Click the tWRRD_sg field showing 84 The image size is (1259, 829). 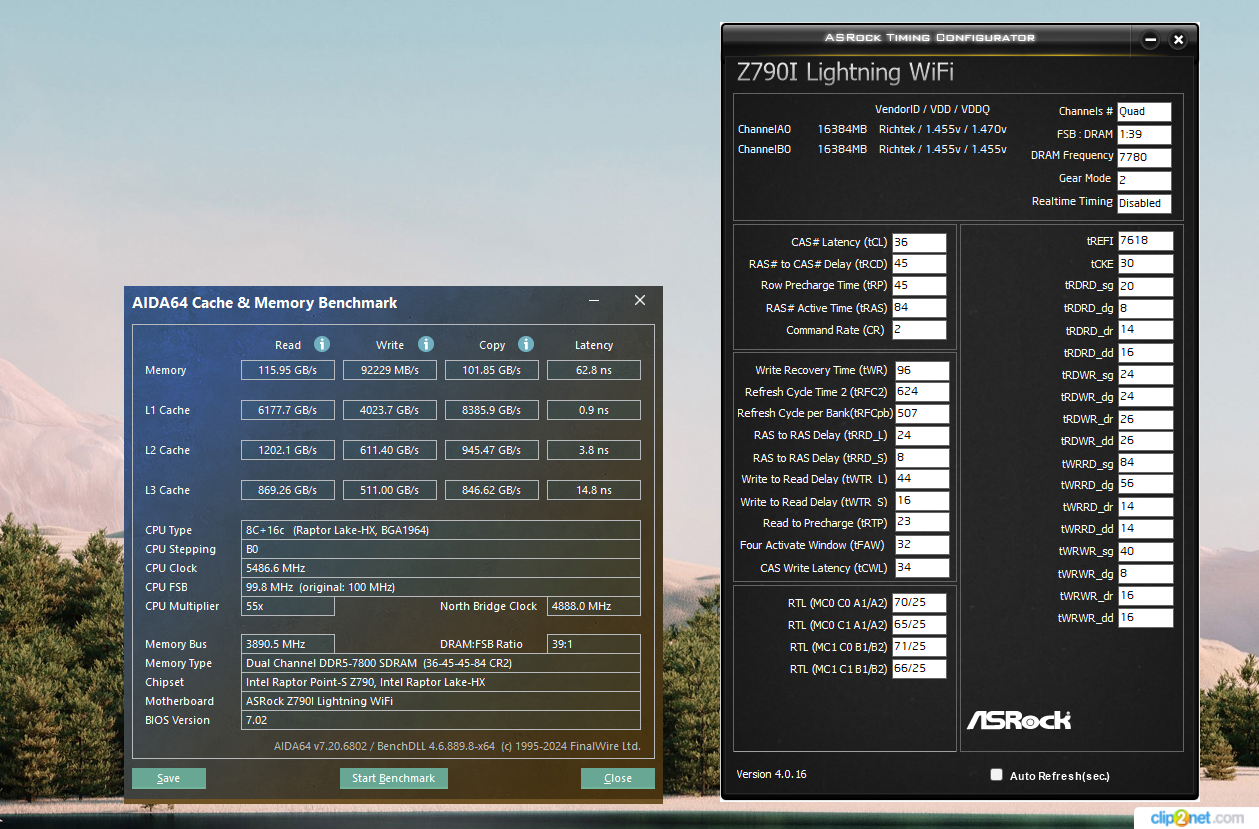[1145, 463]
